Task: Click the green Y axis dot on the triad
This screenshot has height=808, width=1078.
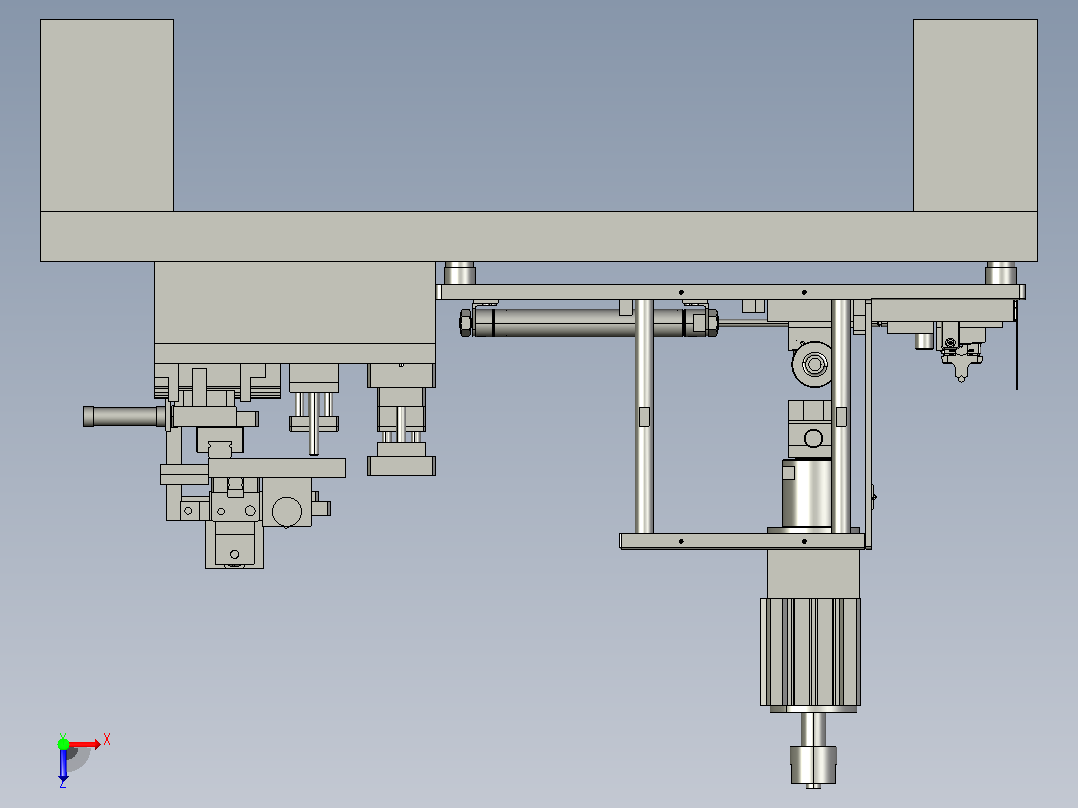Action: coord(63,743)
